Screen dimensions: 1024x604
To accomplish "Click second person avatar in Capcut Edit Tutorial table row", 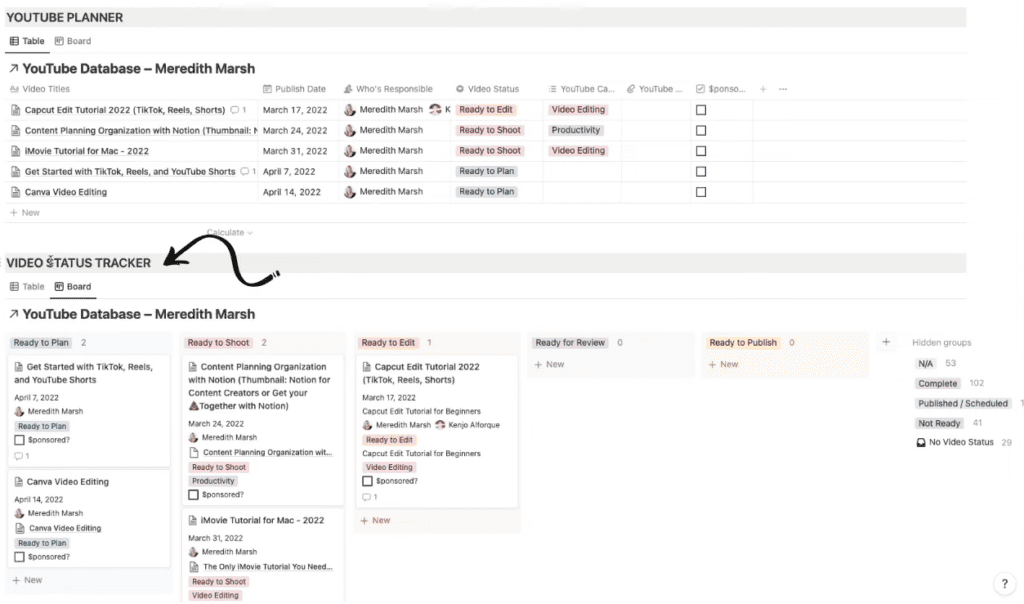I will click(x=435, y=110).
